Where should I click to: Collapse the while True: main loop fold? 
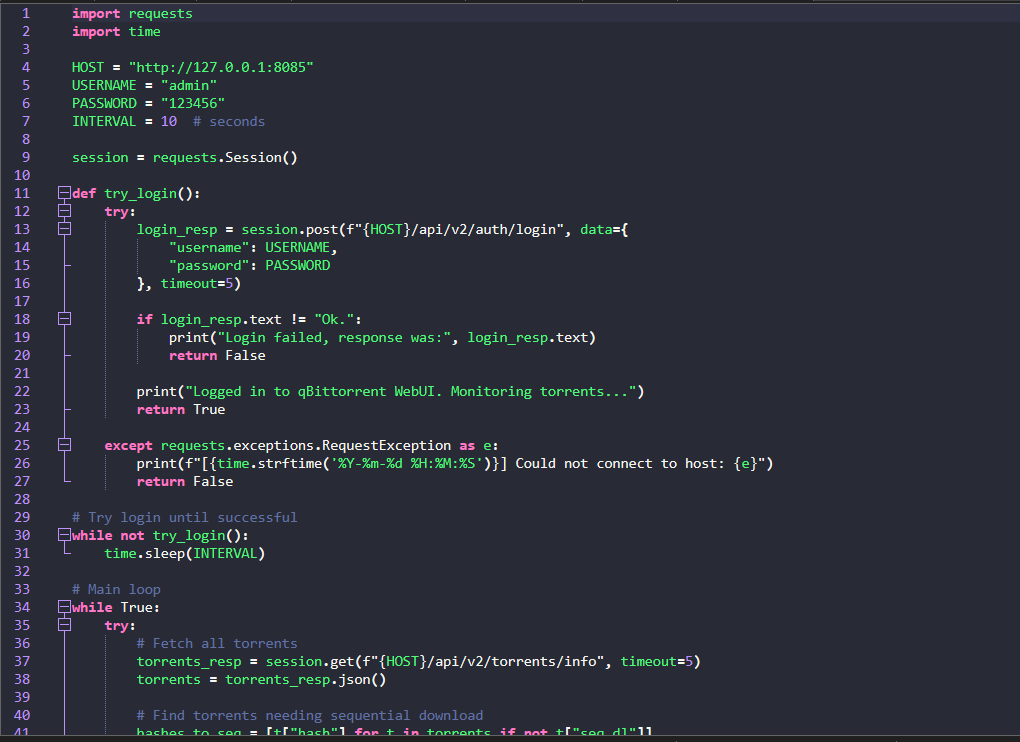point(64,607)
